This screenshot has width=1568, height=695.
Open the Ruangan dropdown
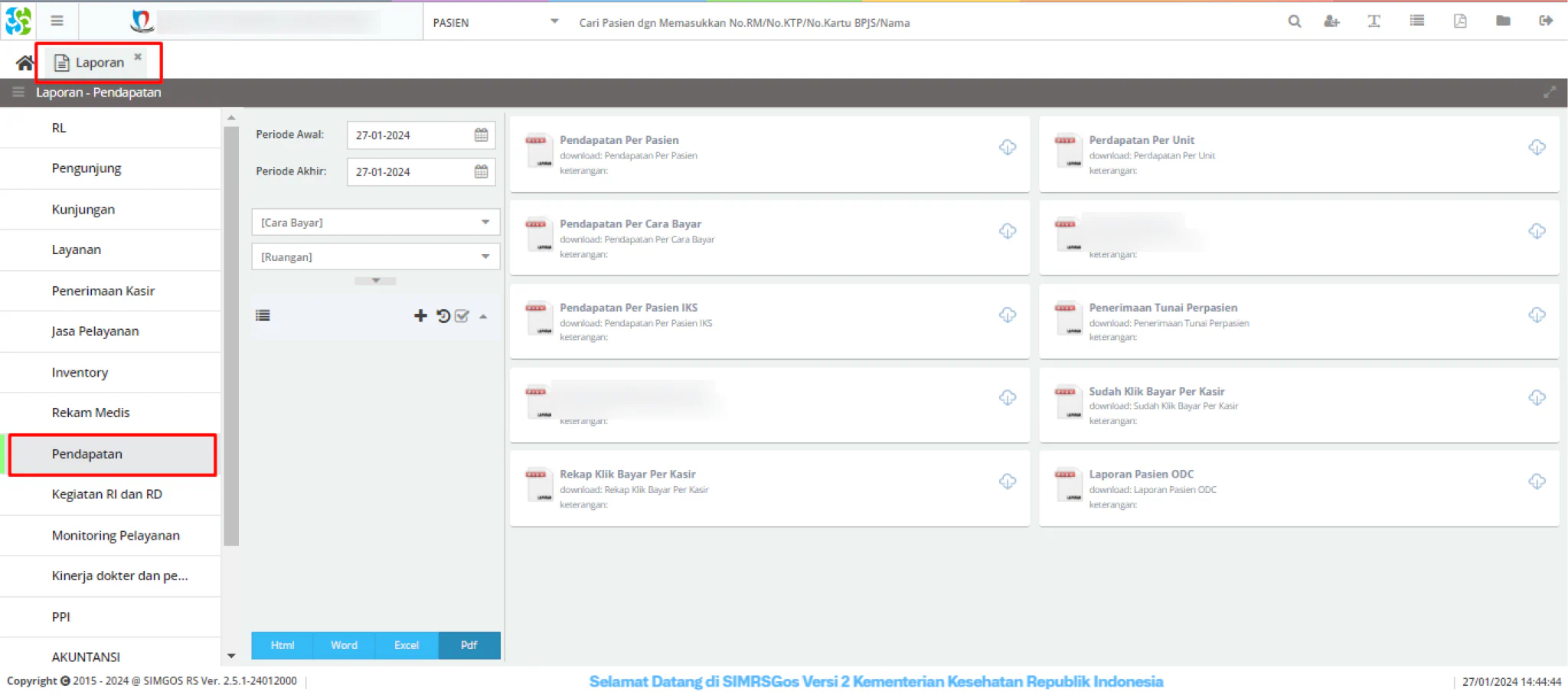coord(375,256)
